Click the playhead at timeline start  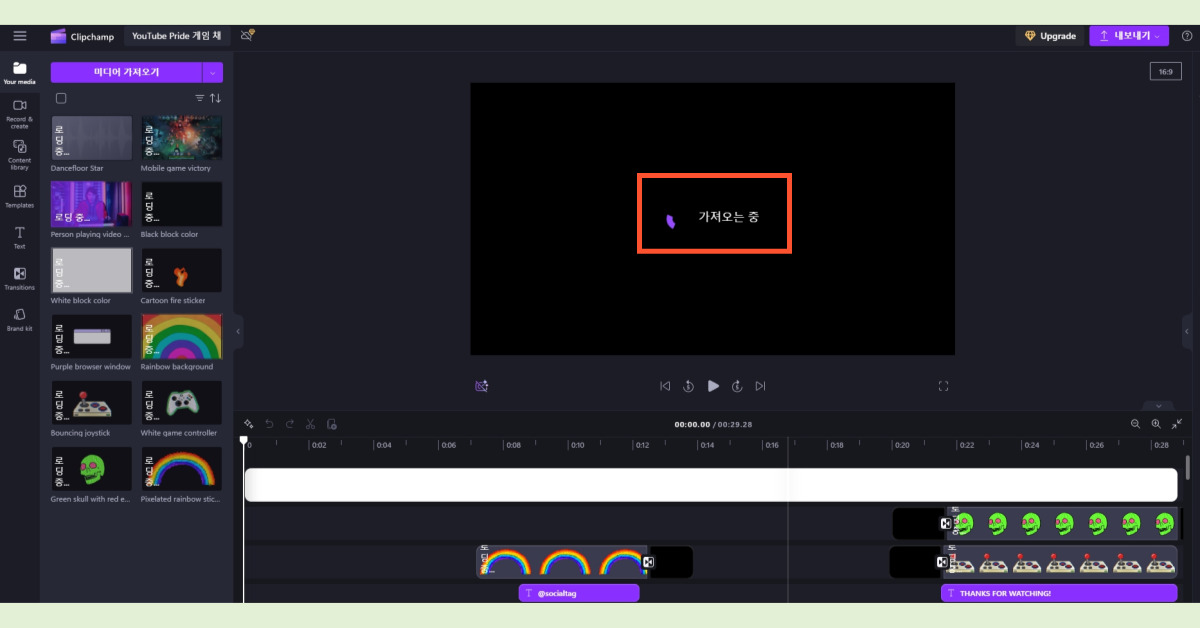243,440
